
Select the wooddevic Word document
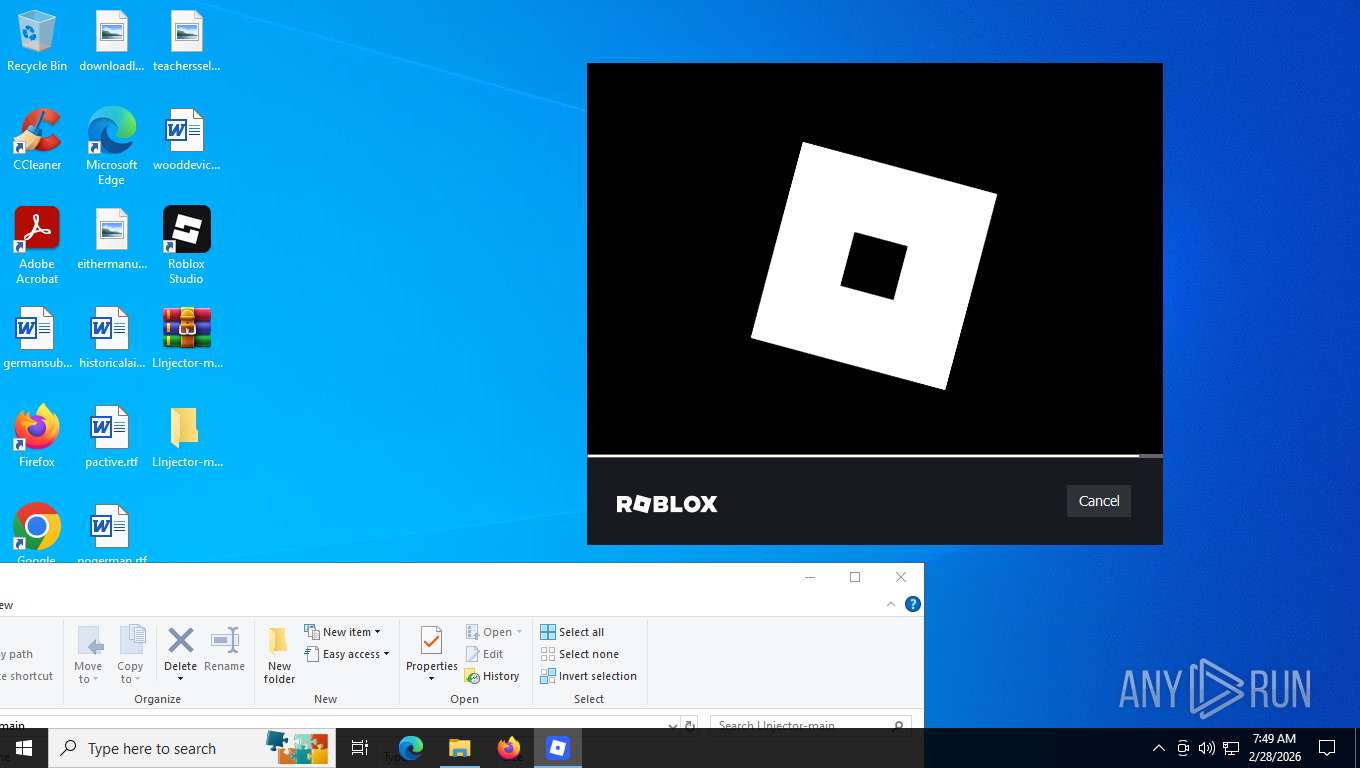pyautogui.click(x=186, y=140)
